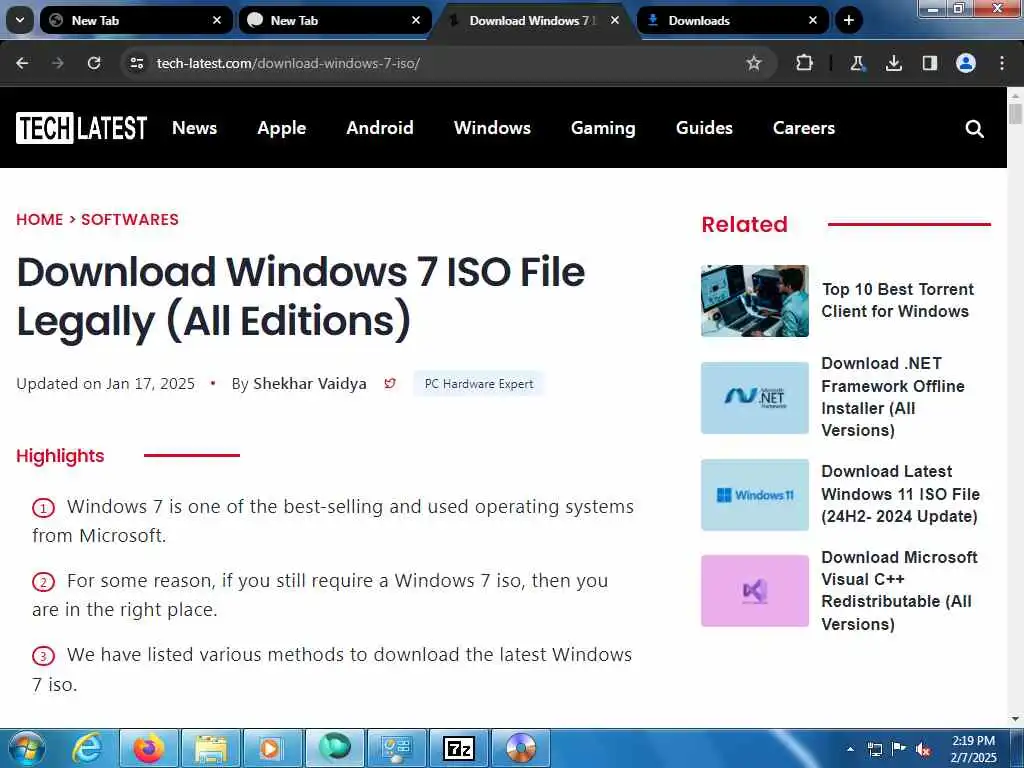Switch to the second New Tab

point(335,20)
